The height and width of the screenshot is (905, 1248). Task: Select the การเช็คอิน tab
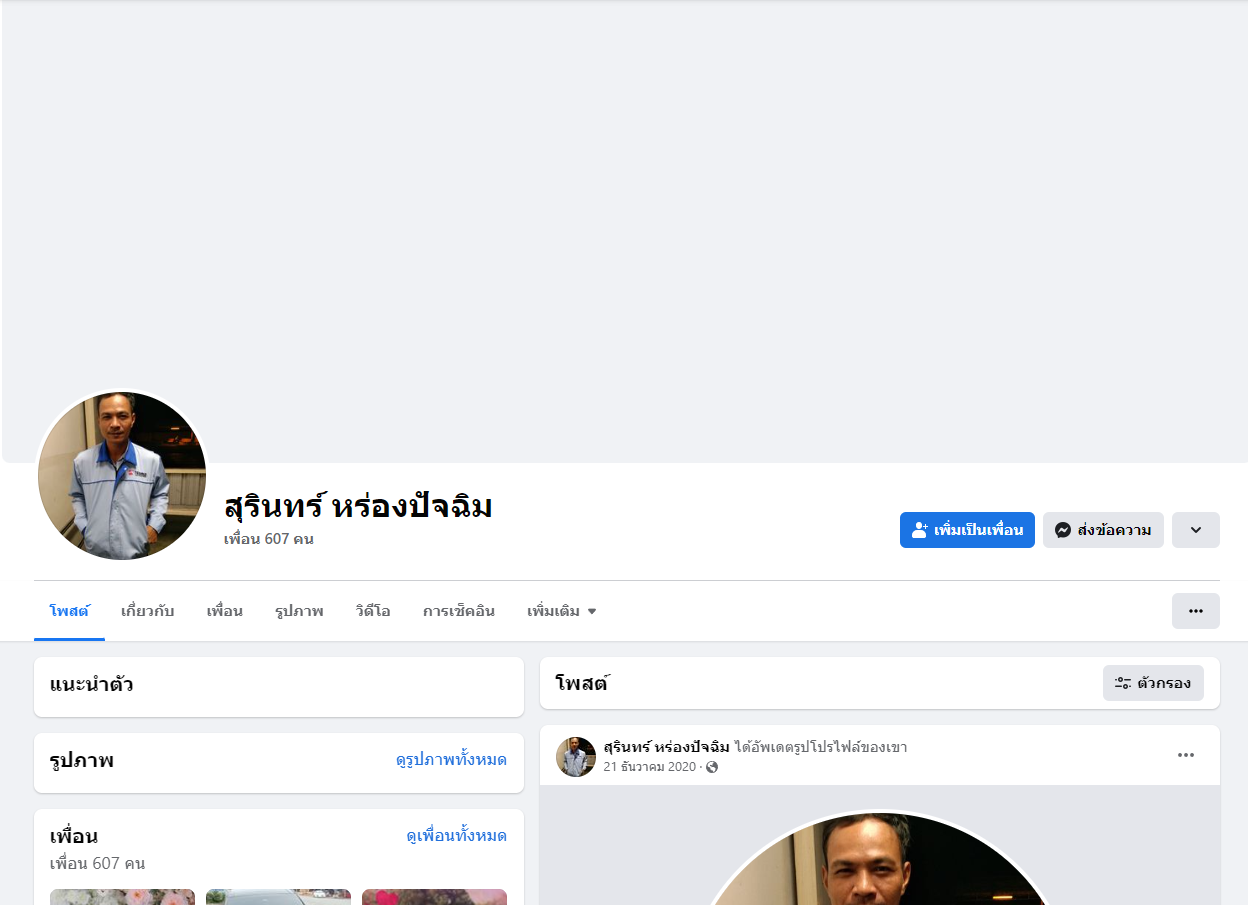(x=459, y=611)
